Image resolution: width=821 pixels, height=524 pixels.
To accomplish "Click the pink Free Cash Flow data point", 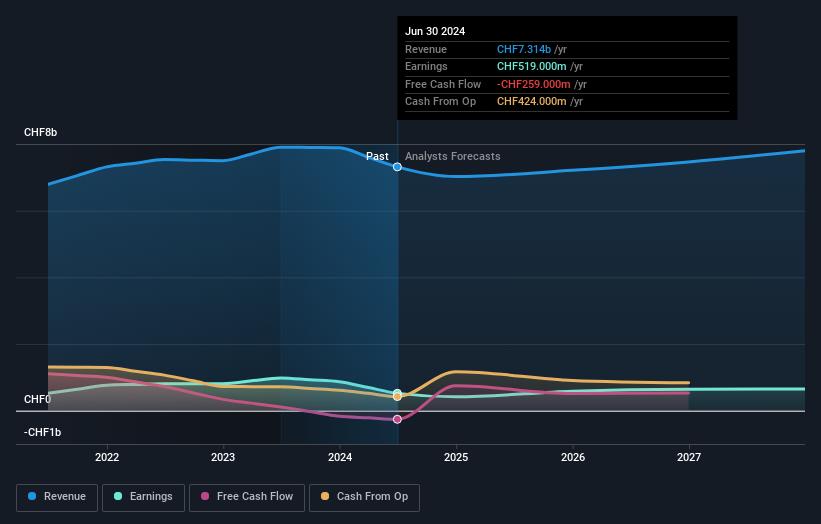I will (x=397, y=419).
